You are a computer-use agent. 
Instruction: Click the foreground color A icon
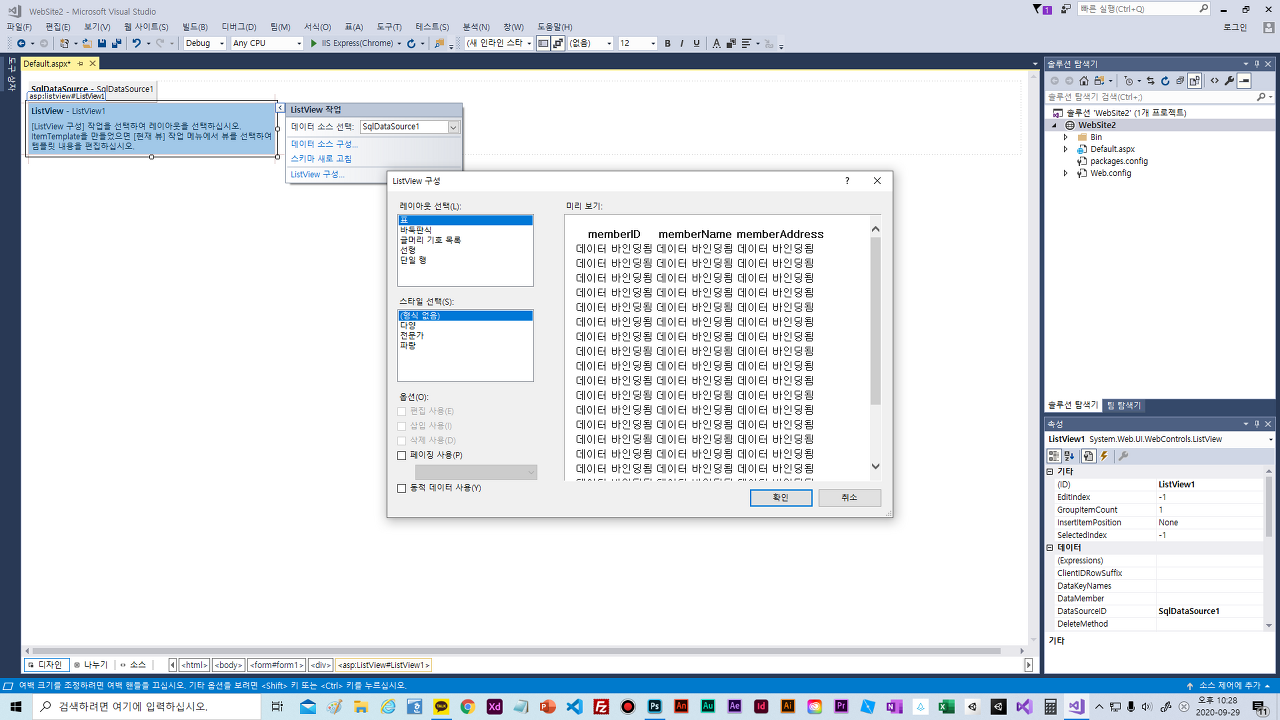tap(716, 43)
